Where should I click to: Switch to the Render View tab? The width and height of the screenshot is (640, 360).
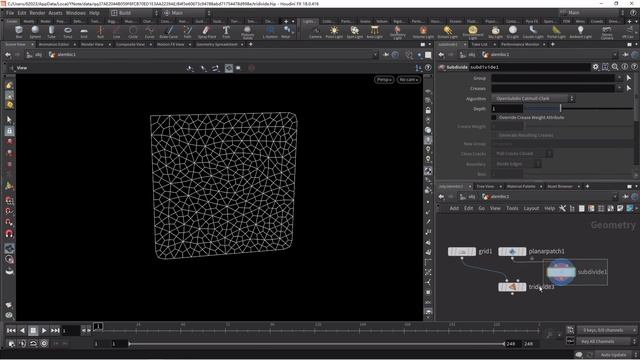[x=92, y=44]
